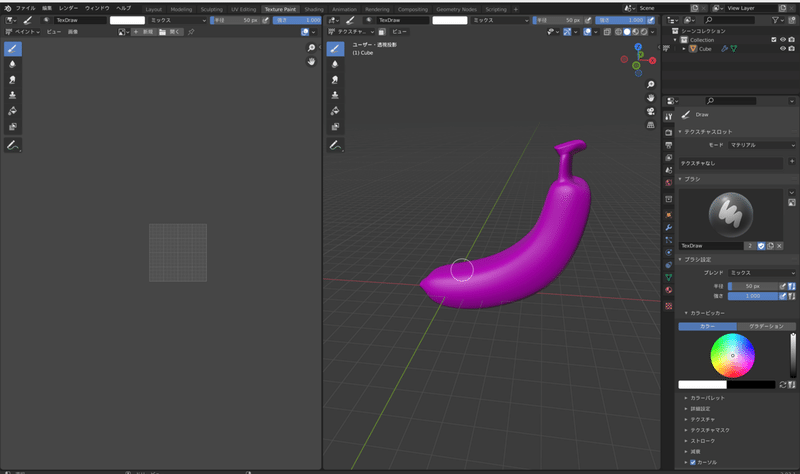The image size is (800, 474).
Task: Open the Tool properties tab
Action: pyautogui.click(x=668, y=117)
